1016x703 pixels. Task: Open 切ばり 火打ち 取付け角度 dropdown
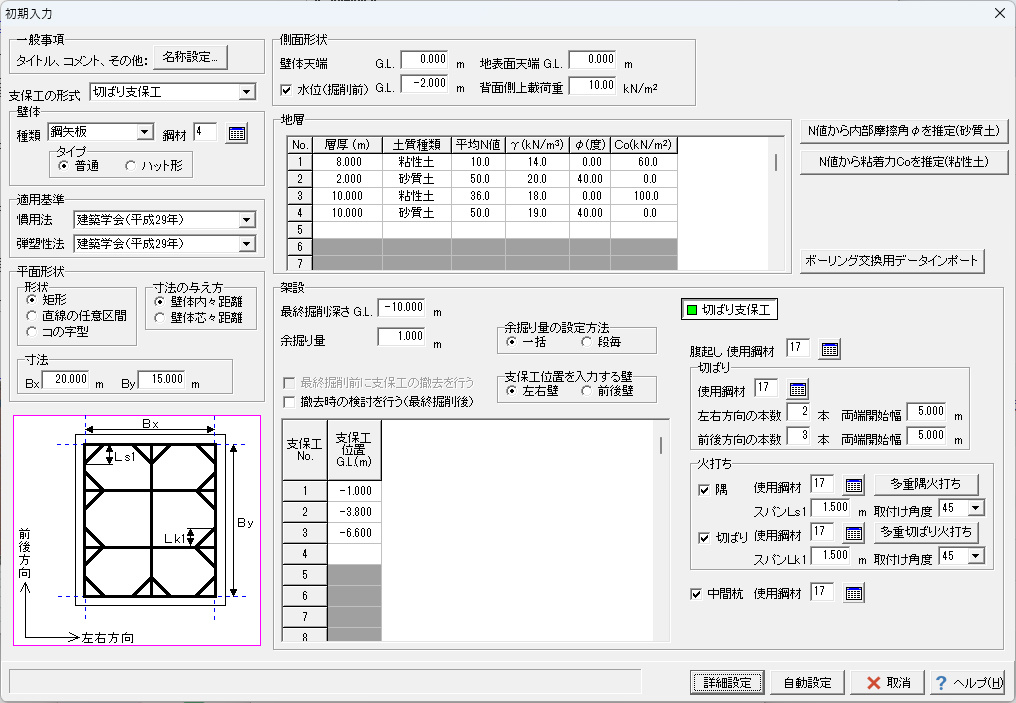pos(976,556)
